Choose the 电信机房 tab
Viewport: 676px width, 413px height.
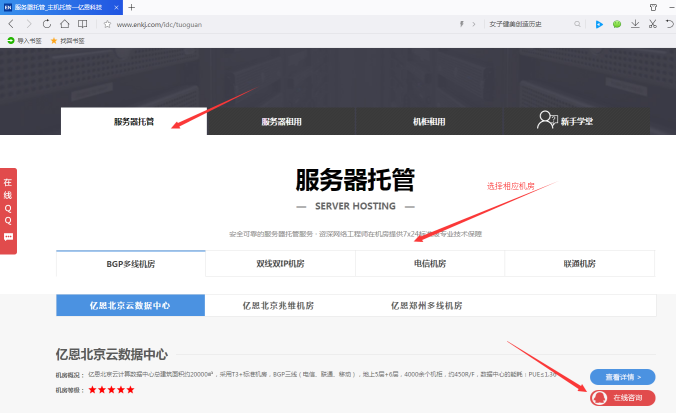pyautogui.click(x=430, y=264)
